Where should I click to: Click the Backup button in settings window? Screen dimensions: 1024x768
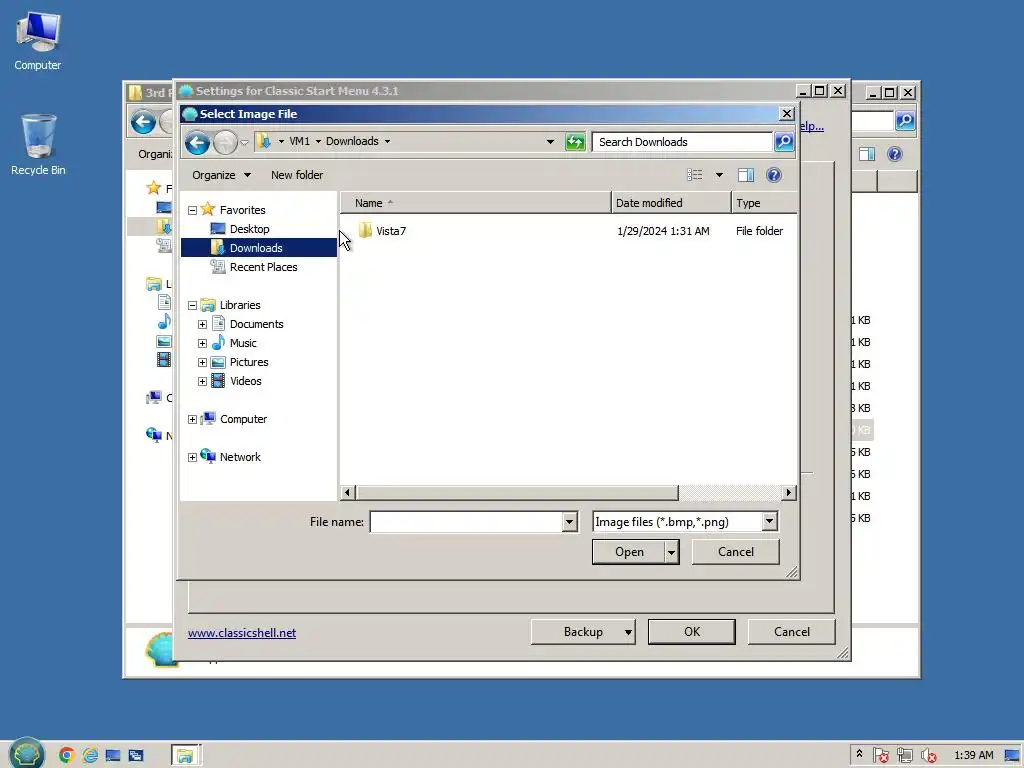click(583, 632)
